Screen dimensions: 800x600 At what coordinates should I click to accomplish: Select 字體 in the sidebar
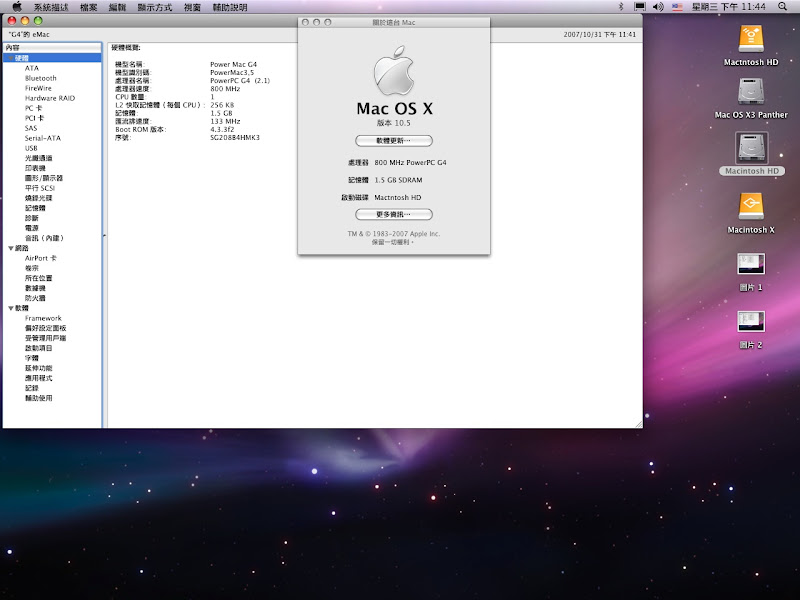32,358
